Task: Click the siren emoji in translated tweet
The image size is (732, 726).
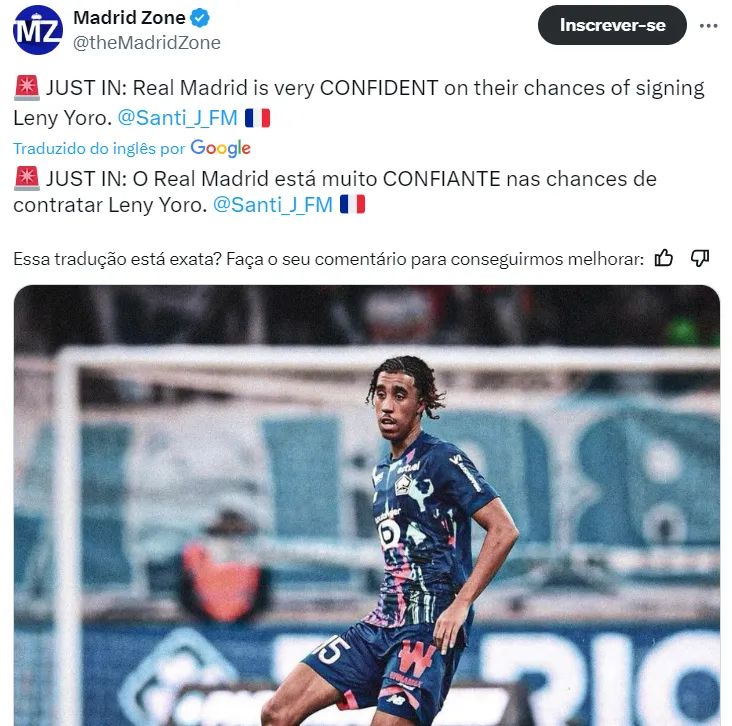Action: 27,179
